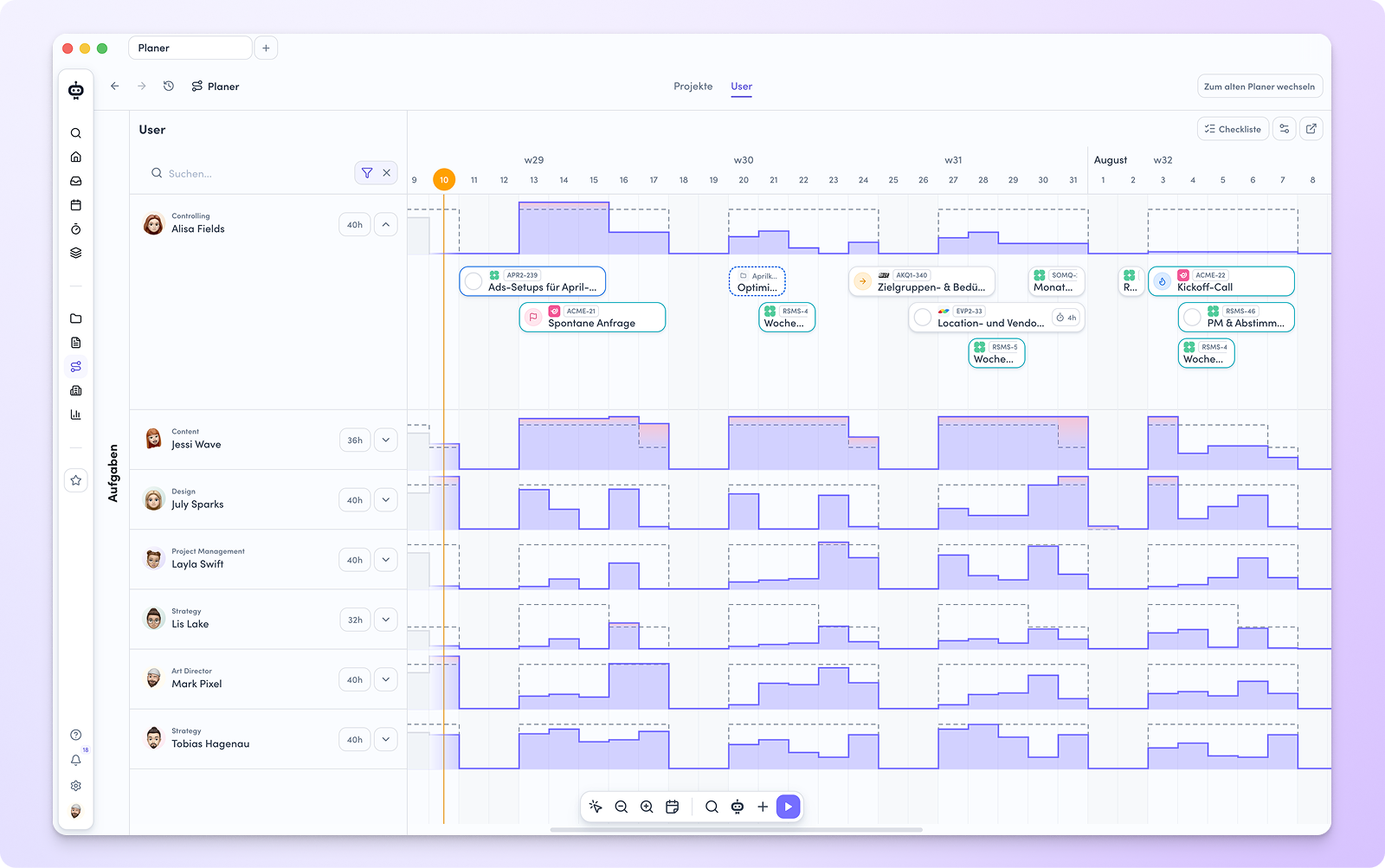Click the purple play button in toolbar

click(788, 807)
